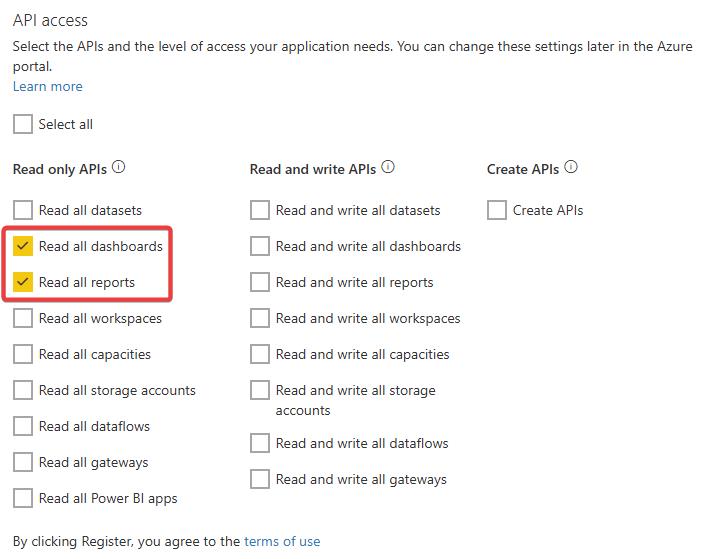
Task: Click info icon beside Read only APIs
Action: point(118,167)
